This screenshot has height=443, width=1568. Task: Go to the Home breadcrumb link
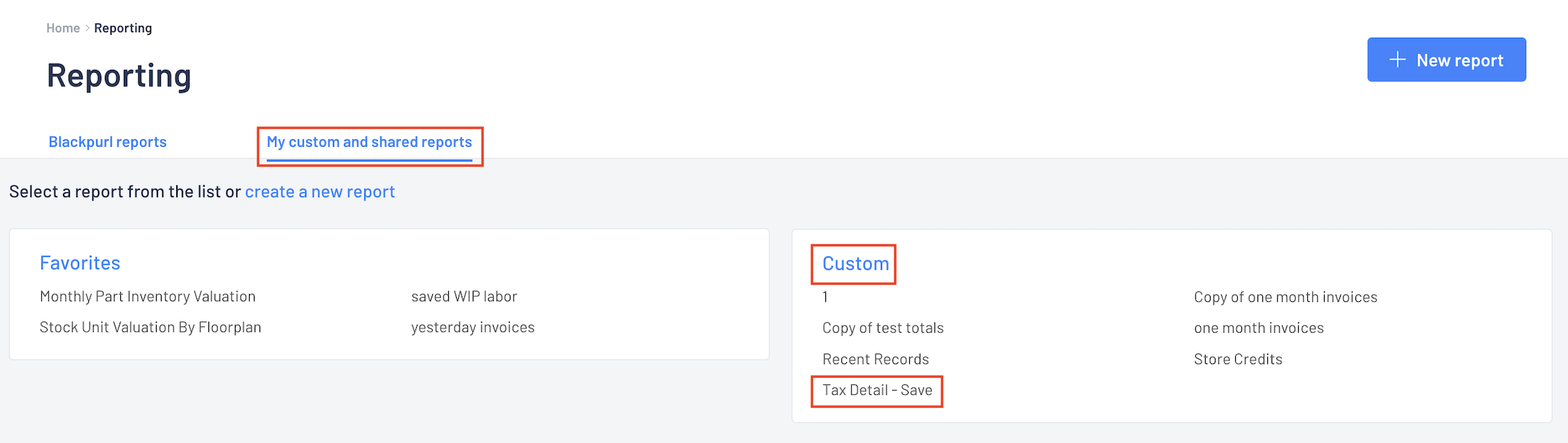pyautogui.click(x=63, y=28)
